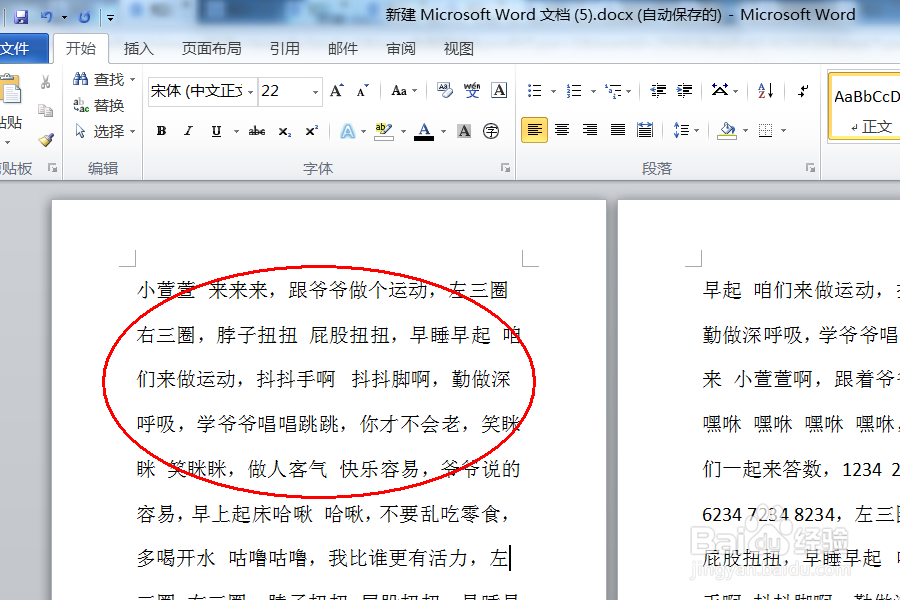
Task: Switch to the 插入 tab
Action: (x=138, y=49)
